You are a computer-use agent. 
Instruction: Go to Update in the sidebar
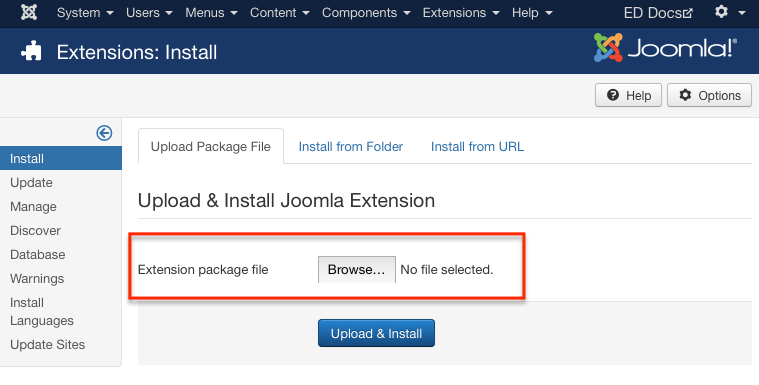[31, 183]
